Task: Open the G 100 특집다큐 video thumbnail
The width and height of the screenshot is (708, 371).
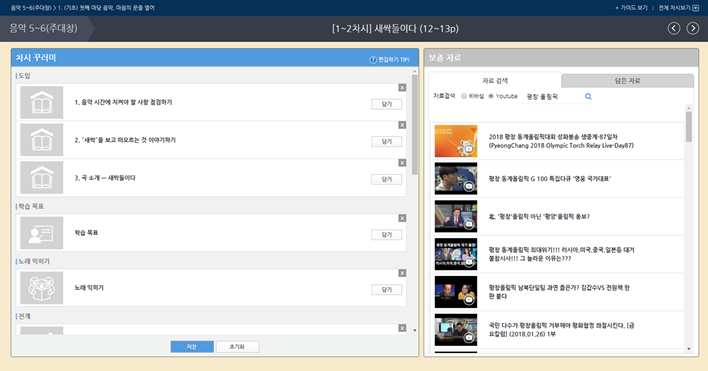Action: pos(456,179)
